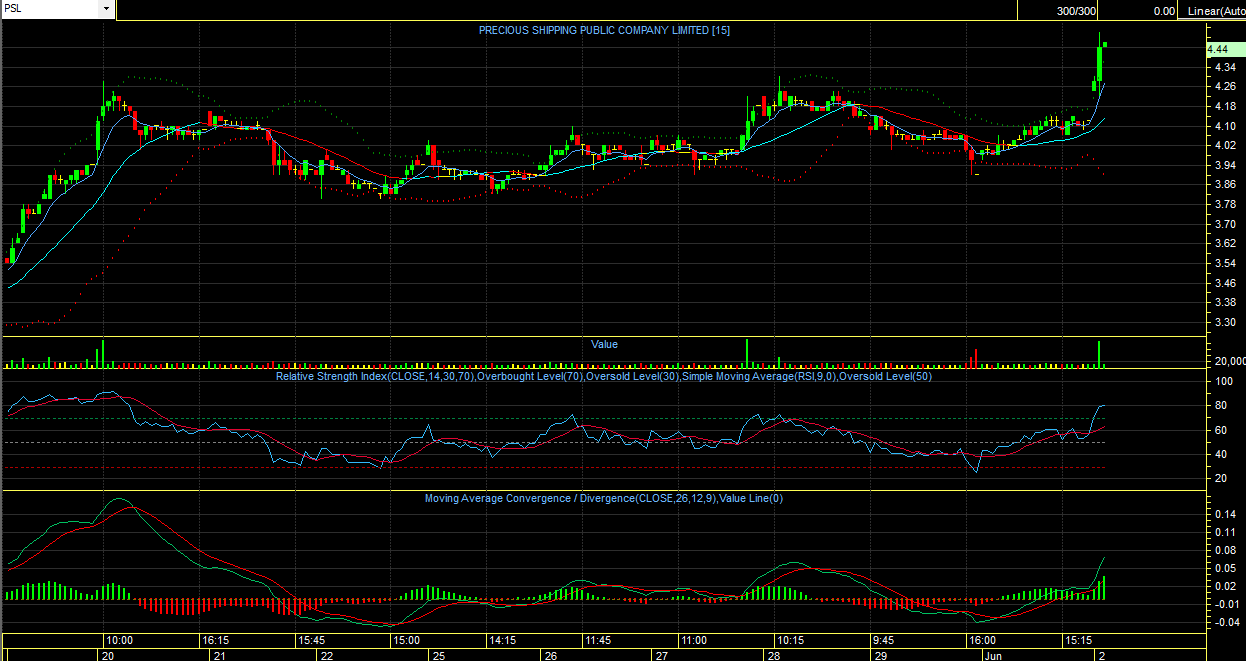Click the PSL symbol input field
1246x661 pixels.
[51, 8]
